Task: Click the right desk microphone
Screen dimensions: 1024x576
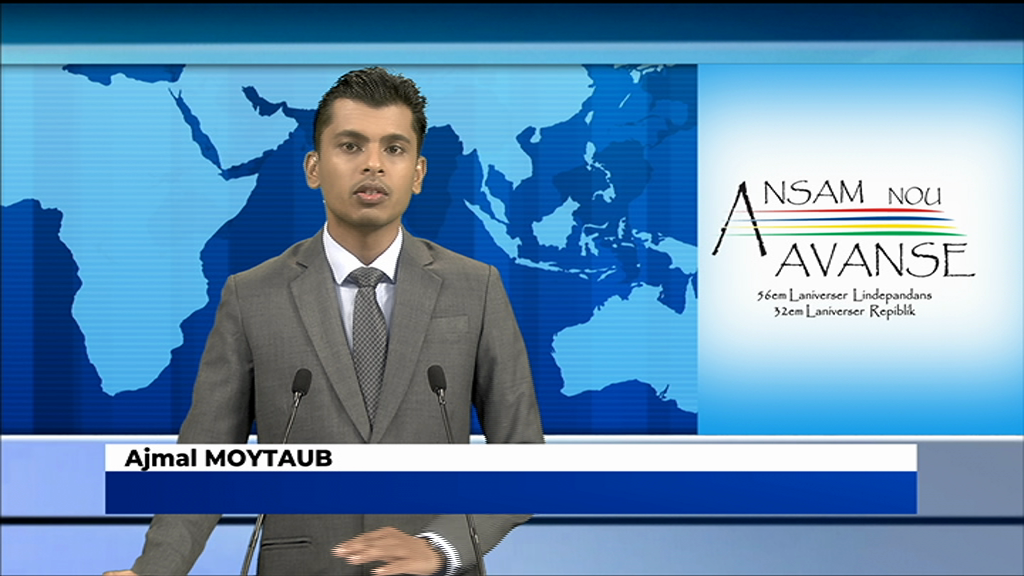Action: point(437,379)
